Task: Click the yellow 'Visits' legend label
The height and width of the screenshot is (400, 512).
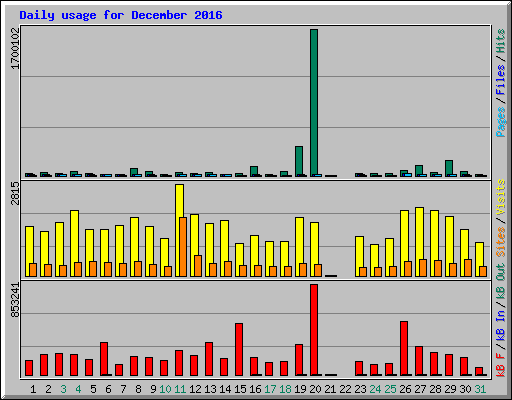Action: 501,197
